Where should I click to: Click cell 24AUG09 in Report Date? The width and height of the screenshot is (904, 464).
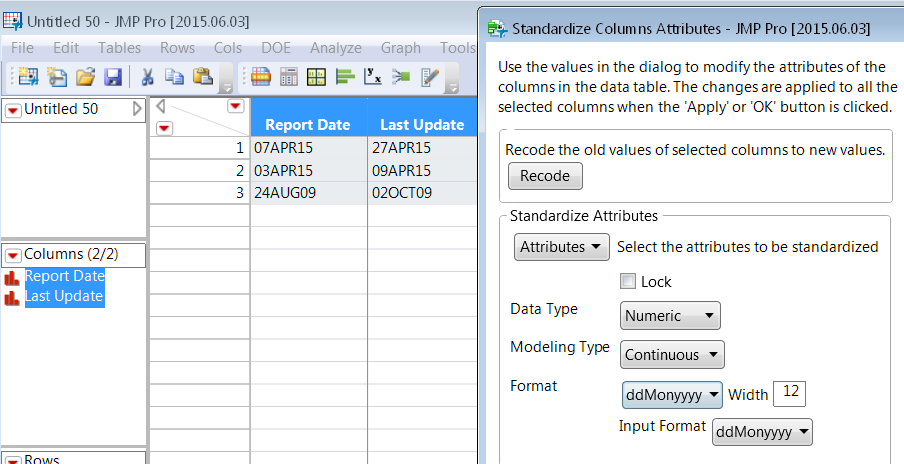(x=308, y=193)
